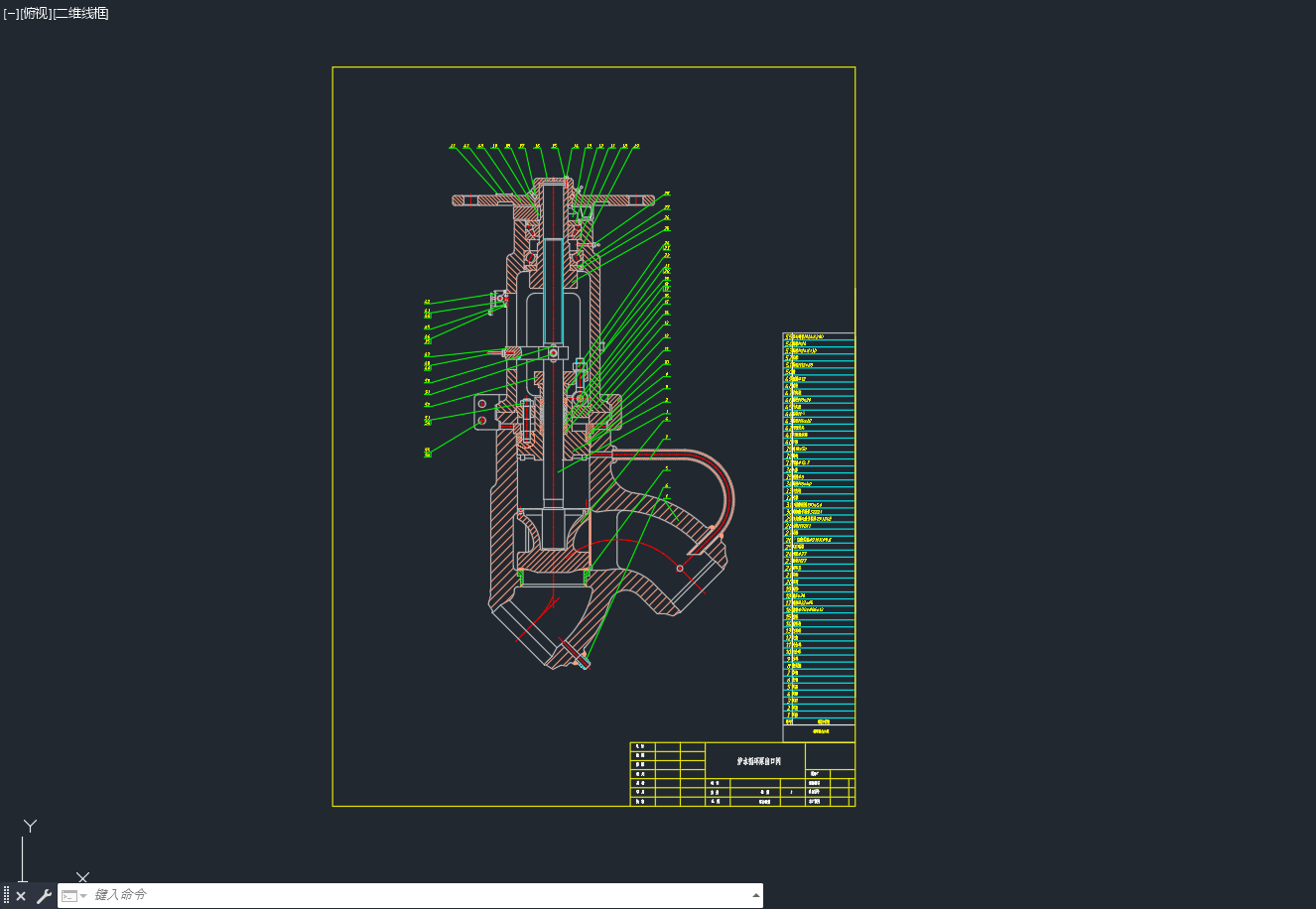The width and height of the screenshot is (1316, 909).
Task: Open the 俯视 view controls menu
Action: coord(36,13)
